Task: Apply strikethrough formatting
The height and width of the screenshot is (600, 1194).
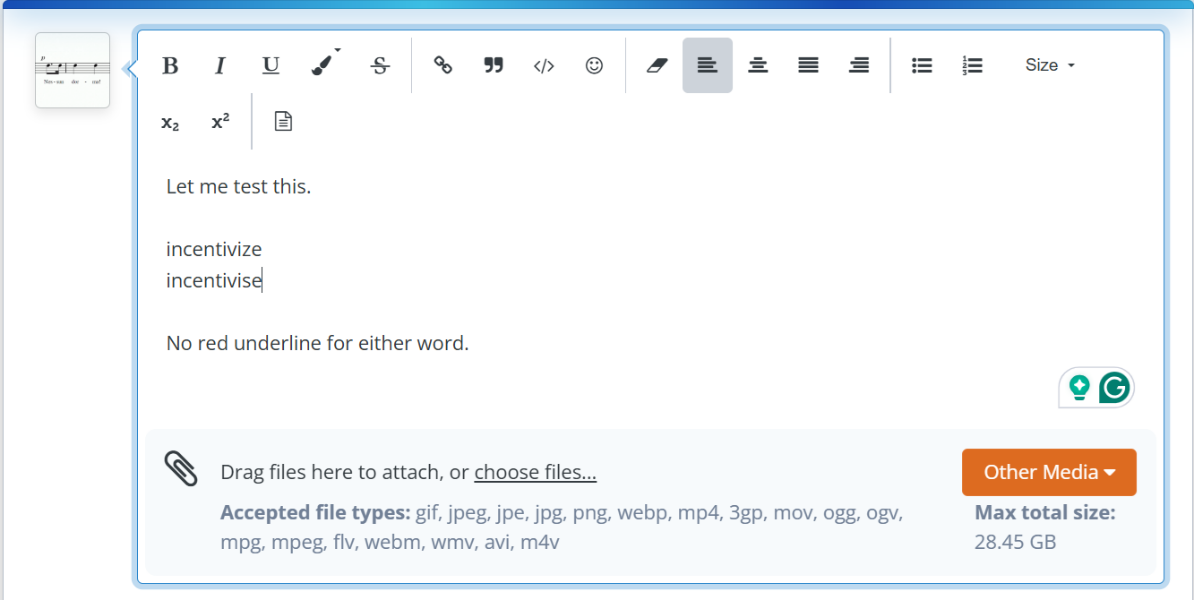Action: (x=380, y=66)
